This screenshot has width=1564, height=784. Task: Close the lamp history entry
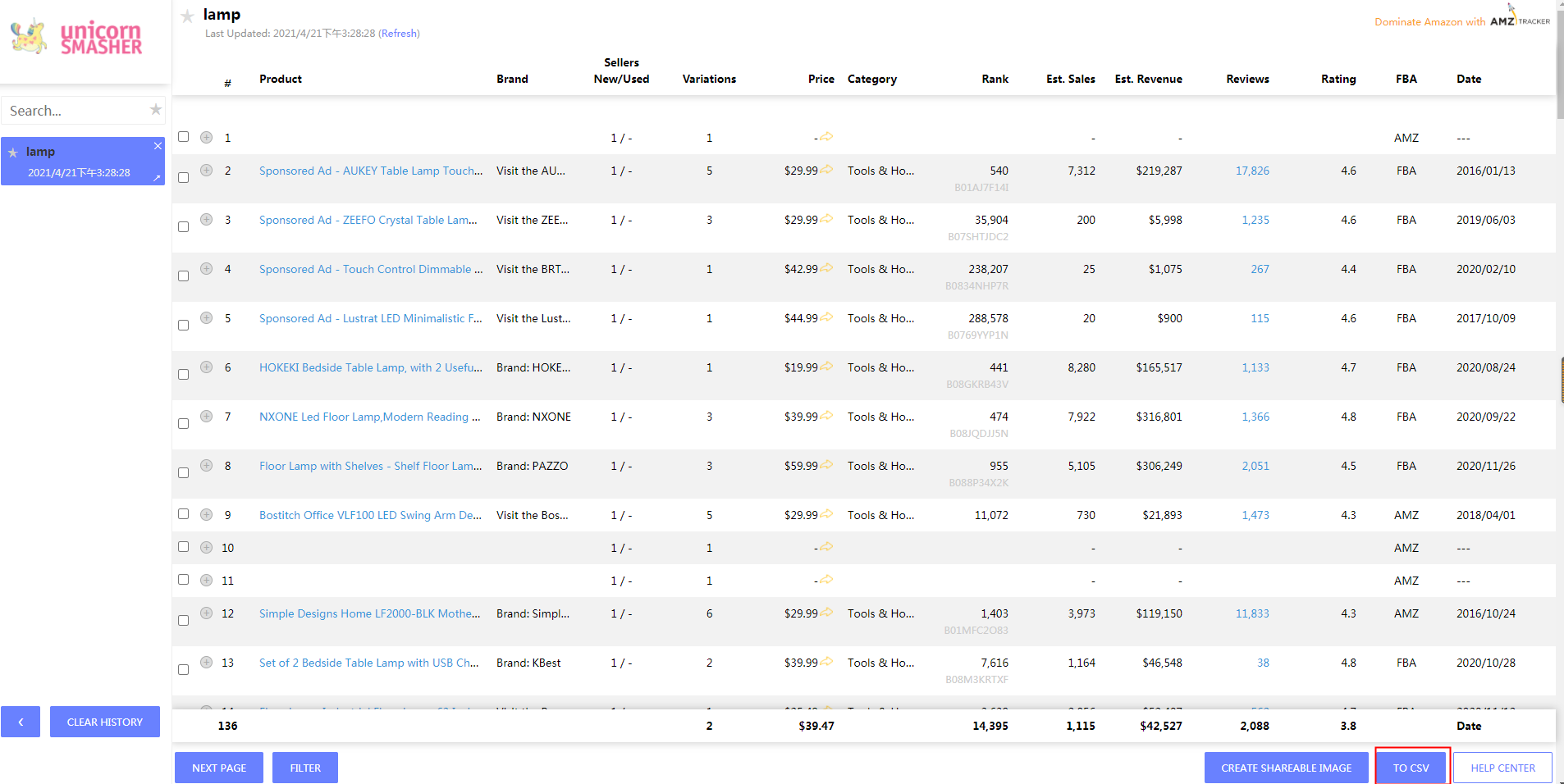[x=158, y=145]
